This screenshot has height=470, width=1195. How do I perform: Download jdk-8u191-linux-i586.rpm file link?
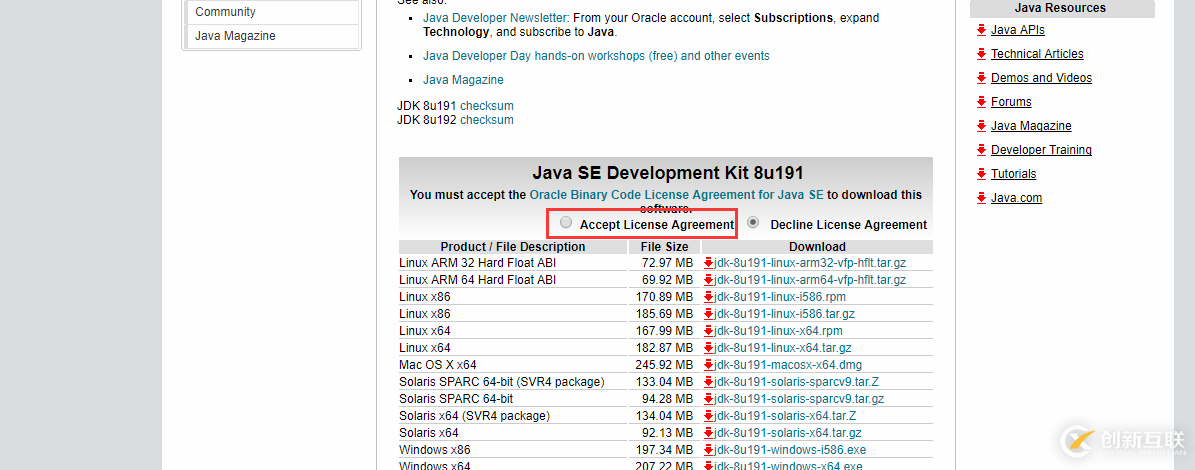coord(780,297)
